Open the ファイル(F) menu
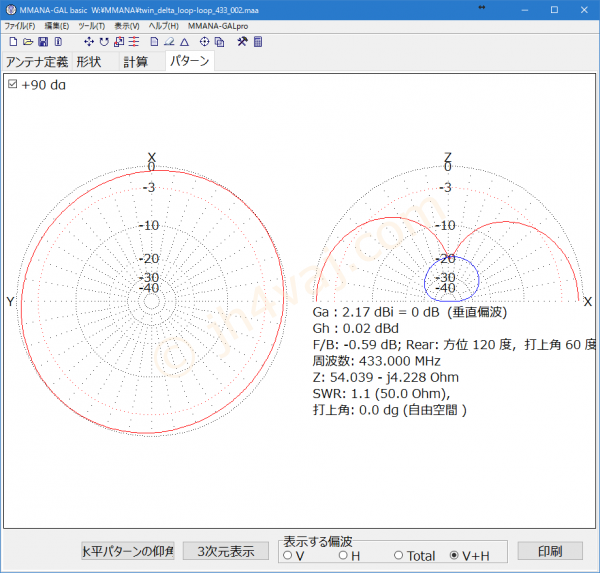 pos(20,26)
